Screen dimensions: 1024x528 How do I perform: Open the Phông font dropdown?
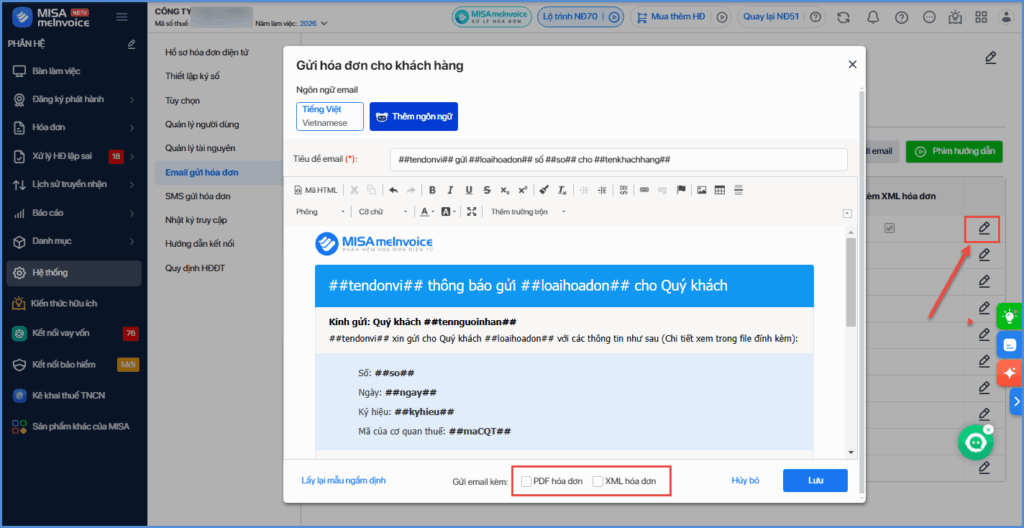(320, 212)
